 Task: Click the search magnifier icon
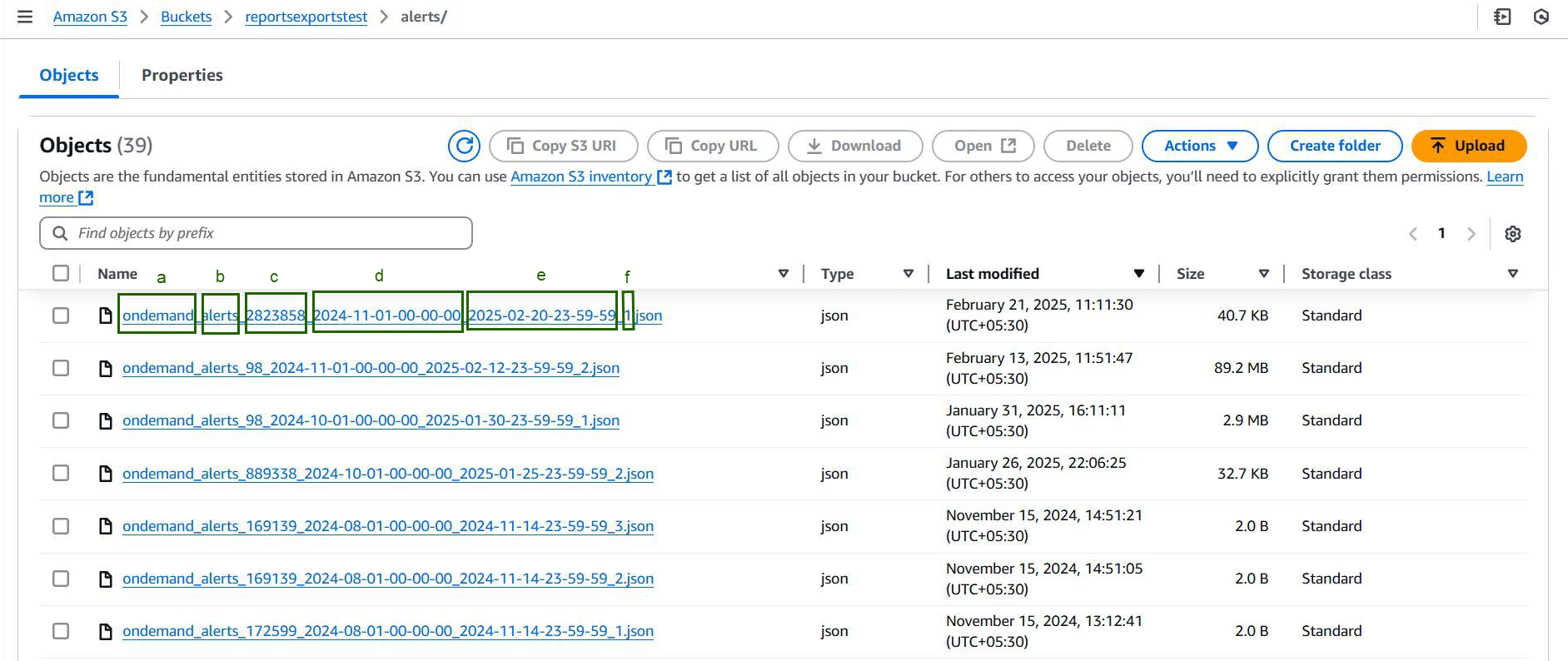(60, 233)
